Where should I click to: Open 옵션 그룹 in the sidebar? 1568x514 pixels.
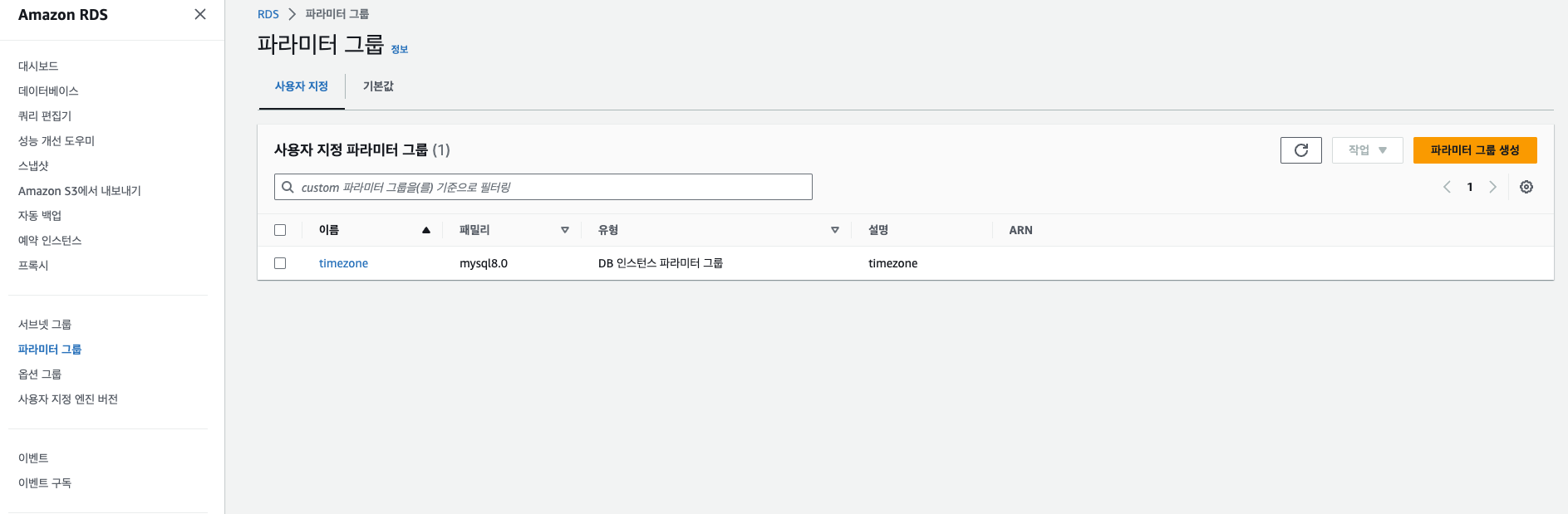coord(40,374)
